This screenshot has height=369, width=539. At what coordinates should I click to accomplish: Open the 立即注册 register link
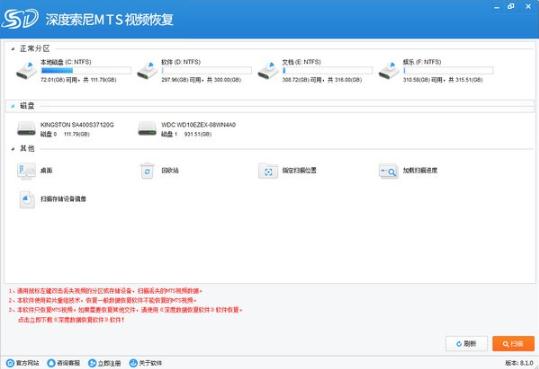pos(104,363)
